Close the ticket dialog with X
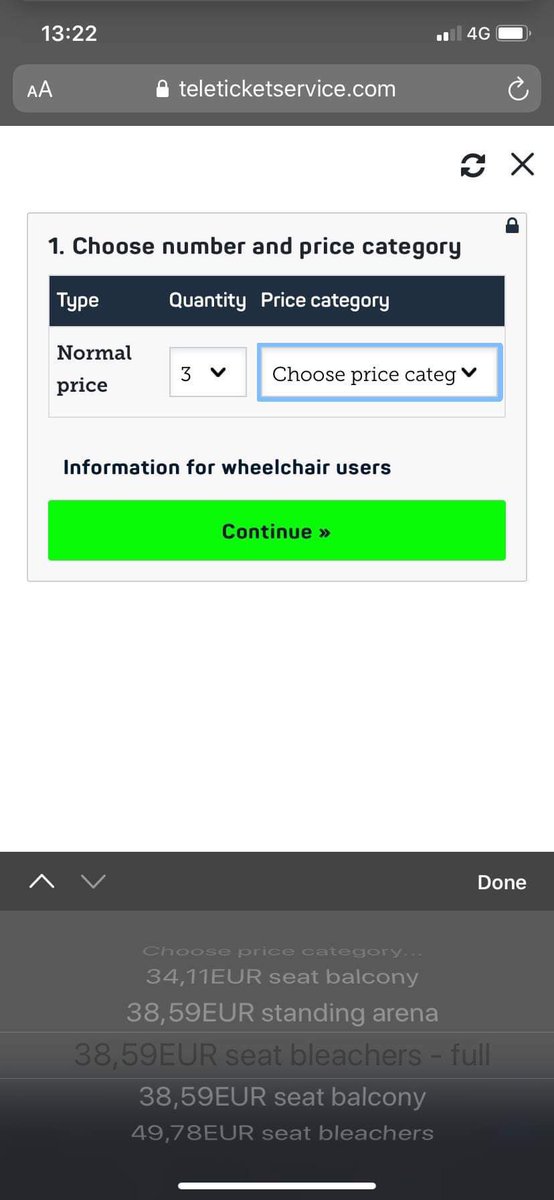Image resolution: width=554 pixels, height=1200 pixels. point(522,164)
